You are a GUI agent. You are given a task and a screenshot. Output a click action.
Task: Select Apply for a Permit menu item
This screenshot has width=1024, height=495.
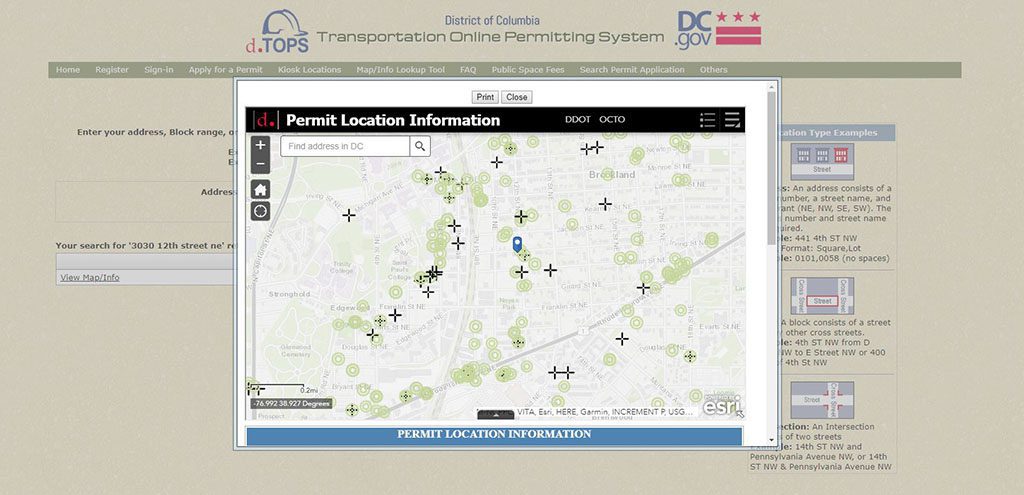click(225, 70)
